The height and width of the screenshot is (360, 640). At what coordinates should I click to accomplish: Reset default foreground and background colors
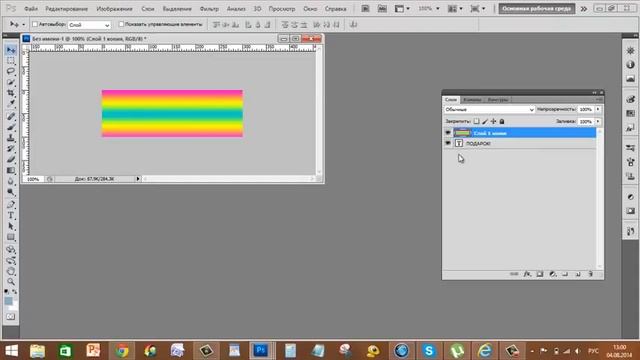pyautogui.click(x=6, y=291)
